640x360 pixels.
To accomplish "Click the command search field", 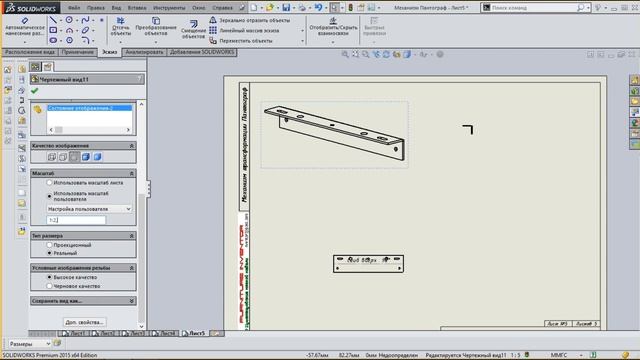I will 533,8.
